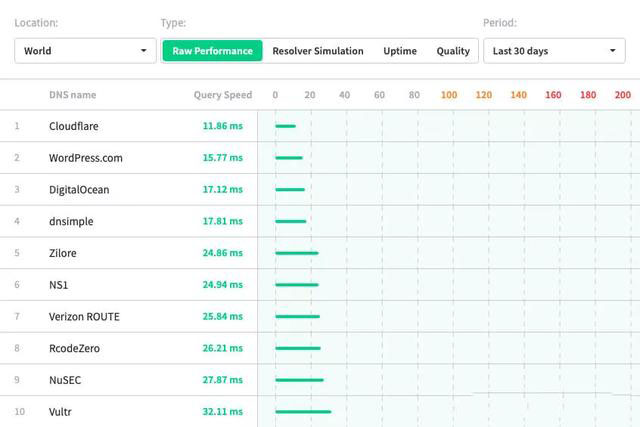Screen dimensions: 640x427
Task: Click the NuSEC provider name
Action: coord(66,380)
